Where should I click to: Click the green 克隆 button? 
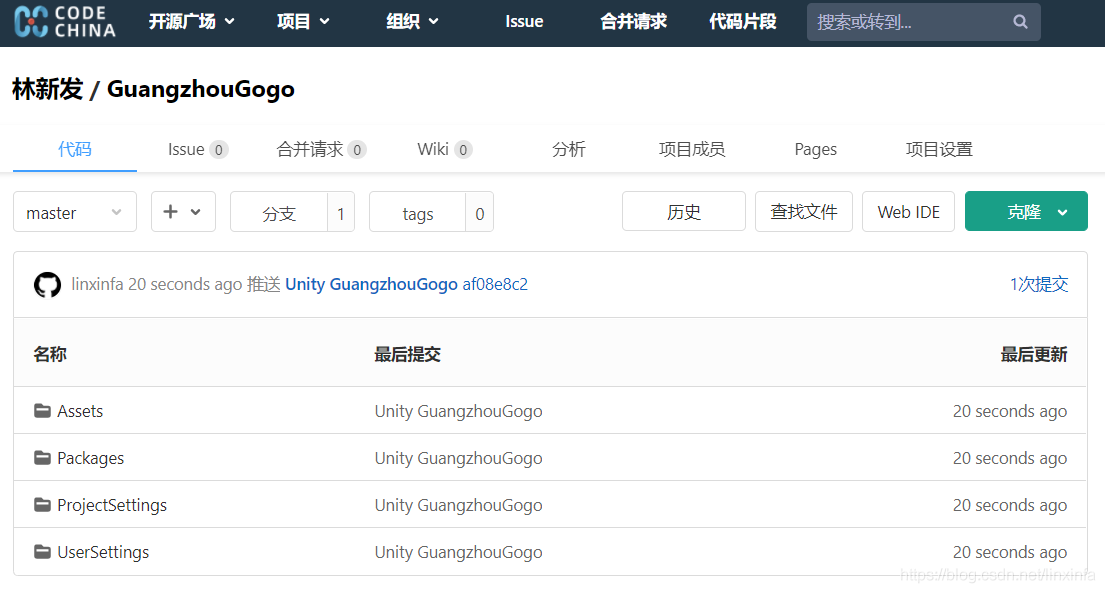point(1026,212)
